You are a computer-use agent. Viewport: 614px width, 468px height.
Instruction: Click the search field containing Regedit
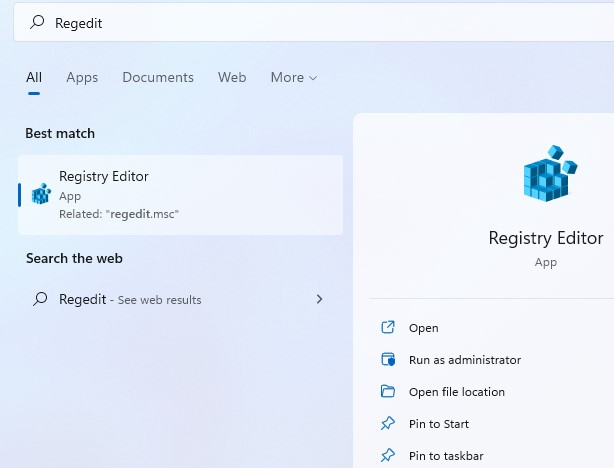[314, 23]
